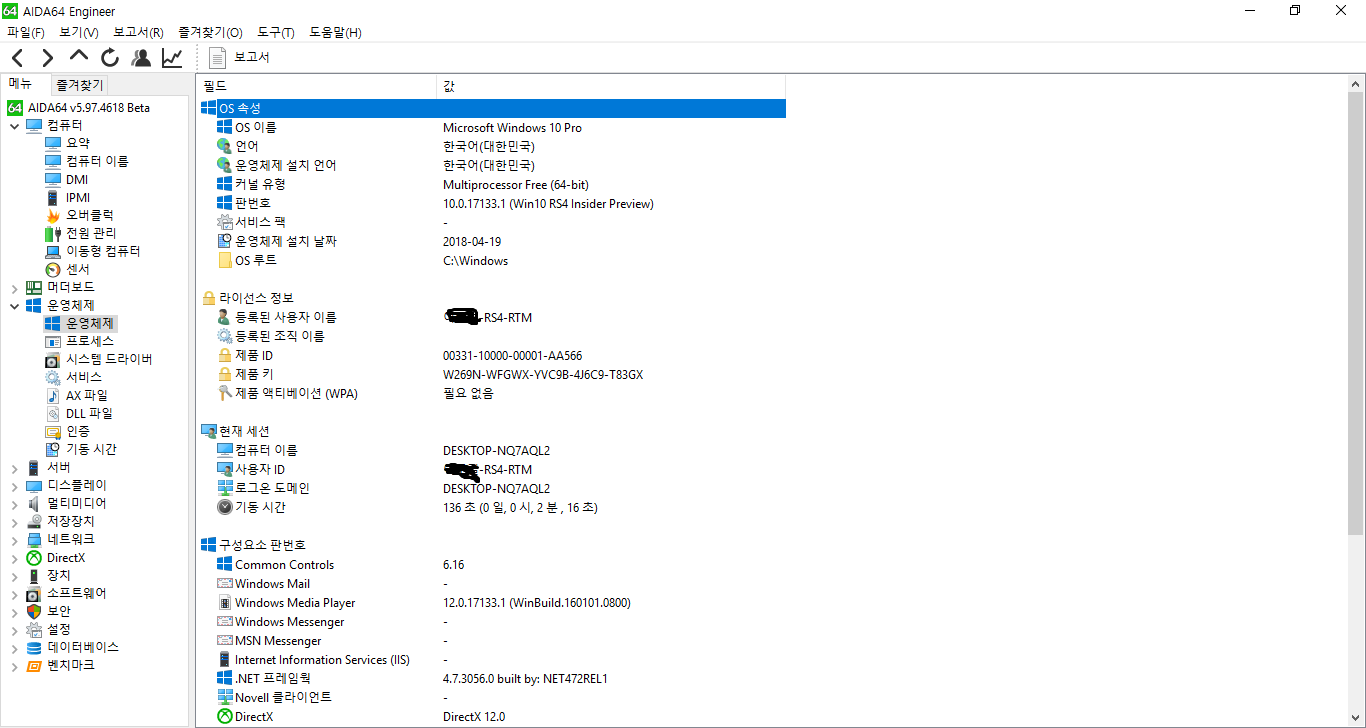Screen dimensions: 1366x728
Task: Select the AX 파일 item icon
Action: tap(53, 395)
